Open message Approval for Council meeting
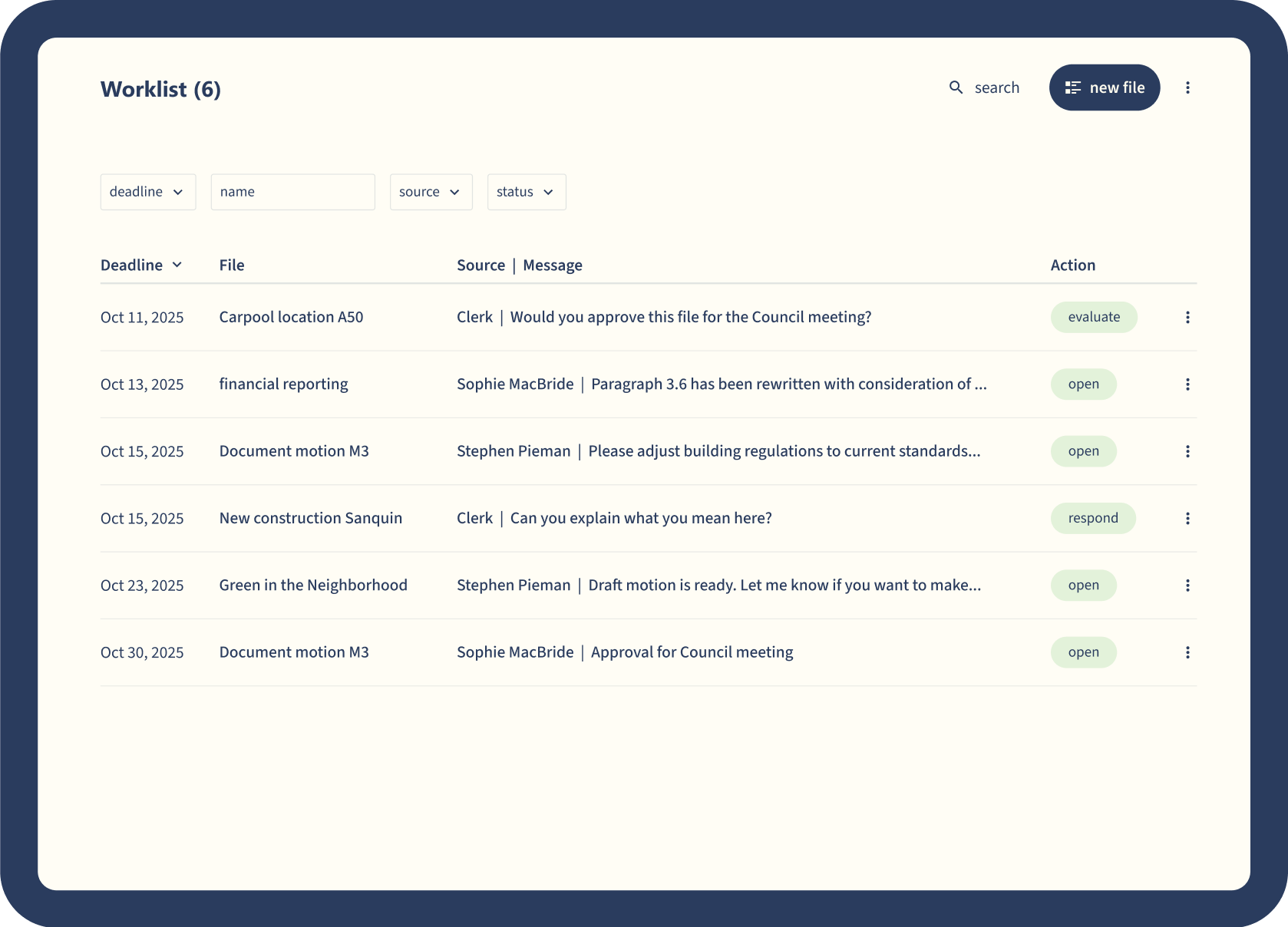Screen dimensions: 1288x927 (x=692, y=652)
